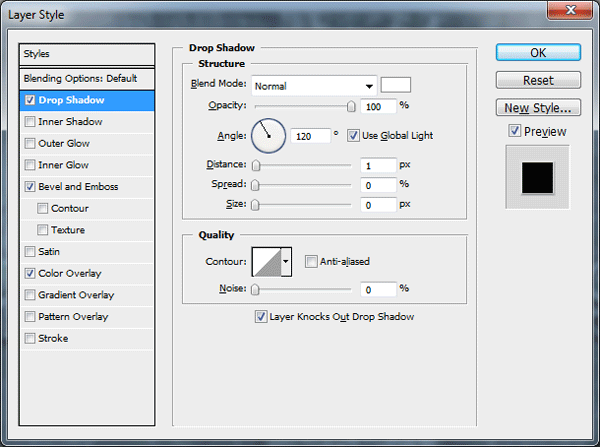Click the black style preview square
The height and width of the screenshot is (447, 600).
[537, 178]
